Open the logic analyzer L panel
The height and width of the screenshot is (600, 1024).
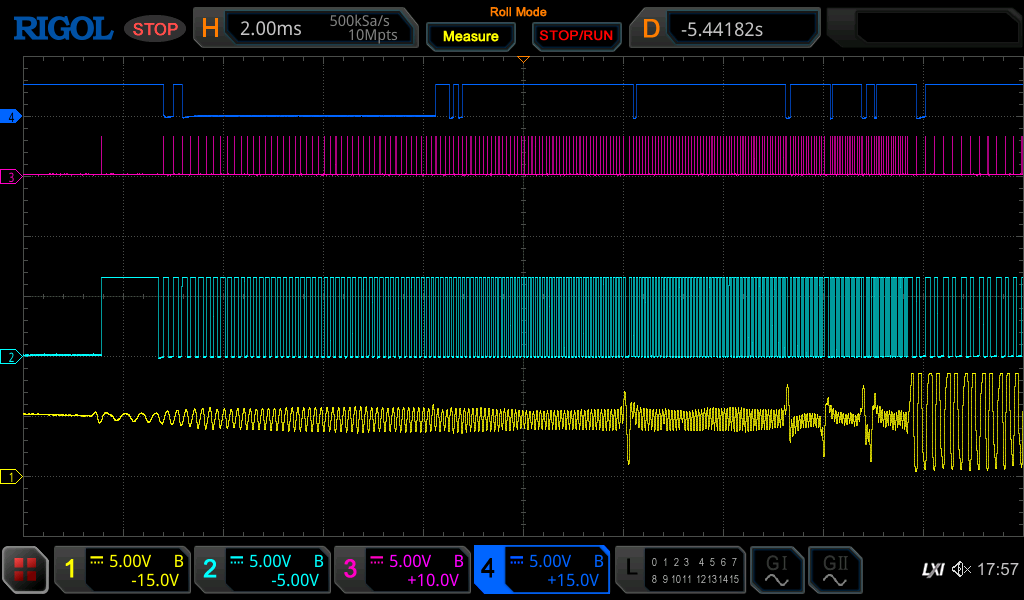click(631, 569)
